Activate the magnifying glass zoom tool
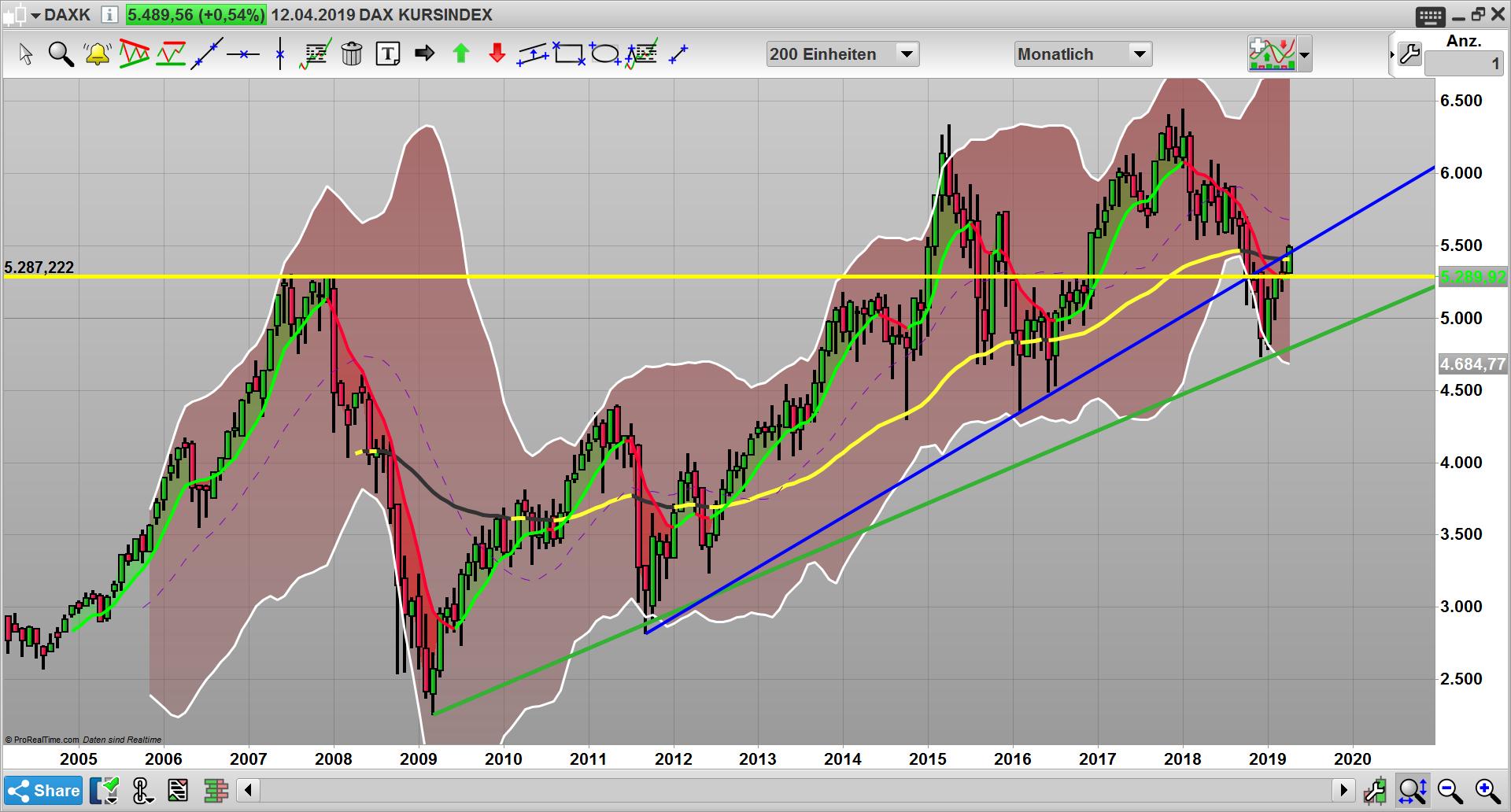The height and width of the screenshot is (812, 1511). point(61,54)
